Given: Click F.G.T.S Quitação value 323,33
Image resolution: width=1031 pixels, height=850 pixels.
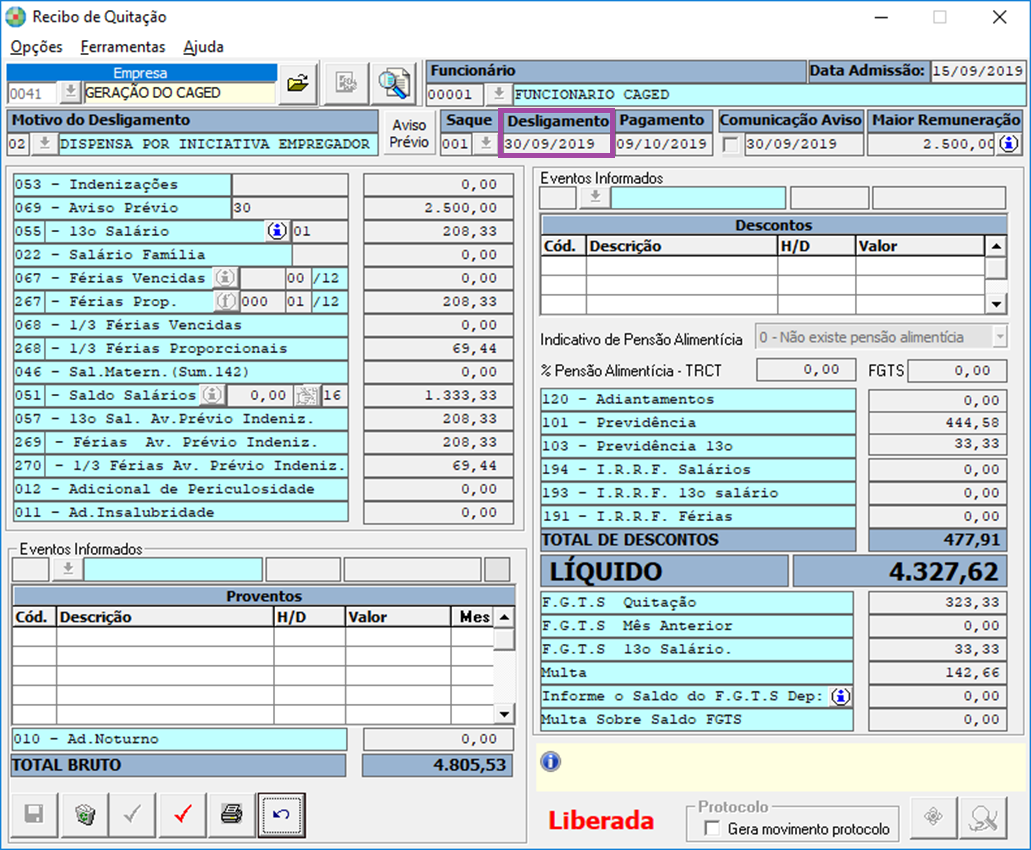Looking at the screenshot, I should tap(938, 602).
